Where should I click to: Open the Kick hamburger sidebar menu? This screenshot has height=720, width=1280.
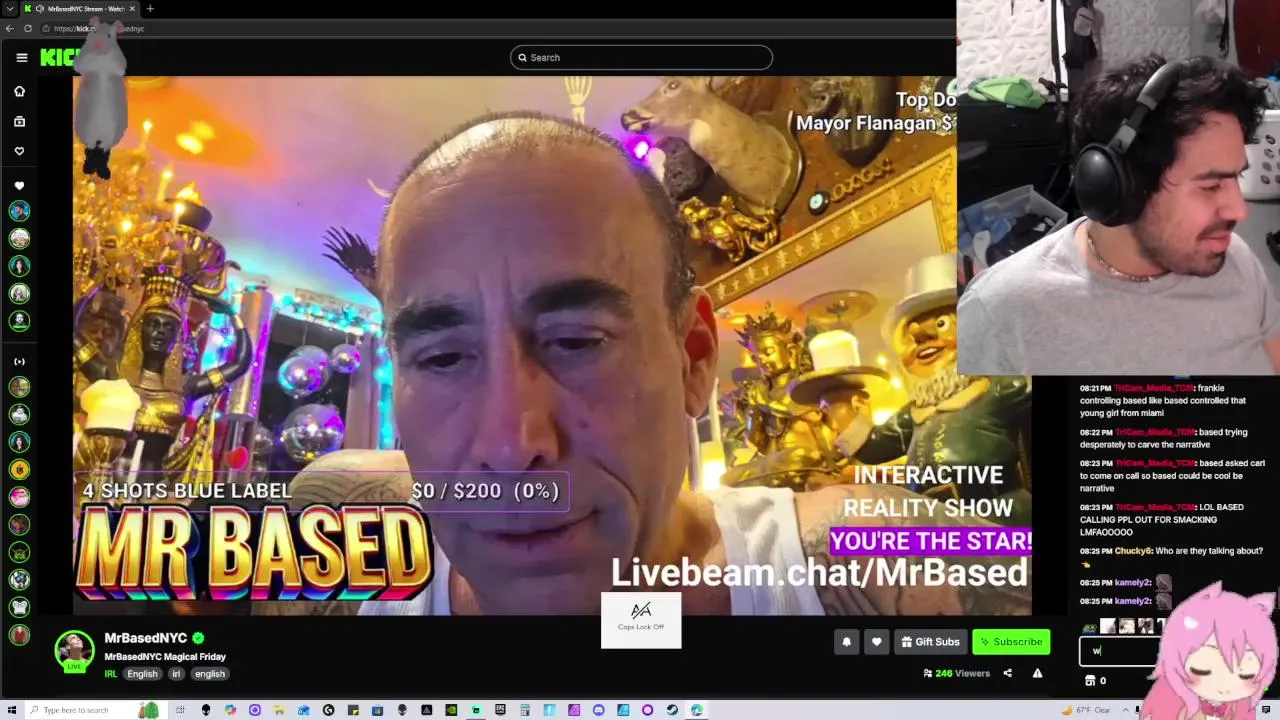click(21, 57)
